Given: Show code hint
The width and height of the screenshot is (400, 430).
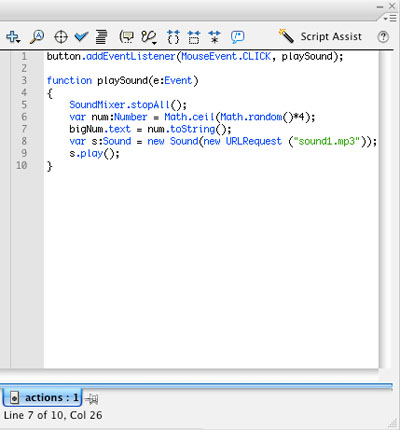Looking at the screenshot, I should pos(126,37).
